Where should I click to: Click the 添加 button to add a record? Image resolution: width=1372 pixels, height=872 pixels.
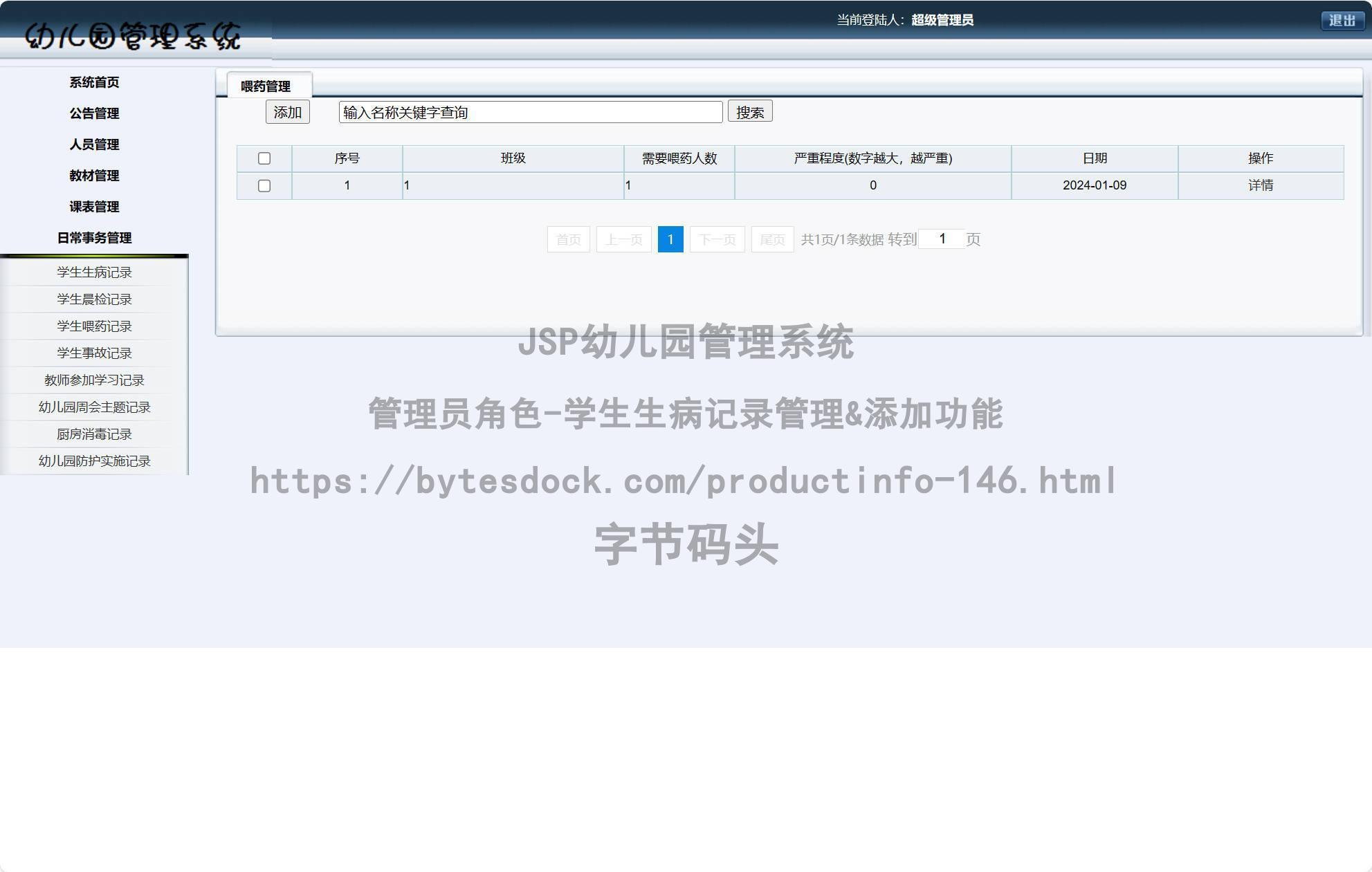click(286, 112)
